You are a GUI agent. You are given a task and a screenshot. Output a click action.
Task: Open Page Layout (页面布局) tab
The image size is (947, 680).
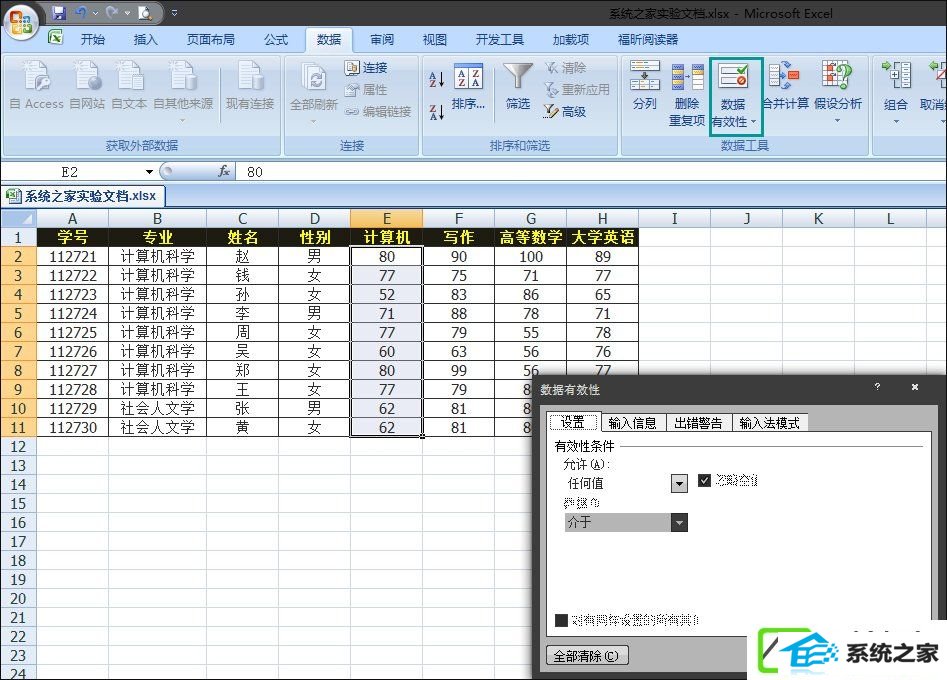210,40
